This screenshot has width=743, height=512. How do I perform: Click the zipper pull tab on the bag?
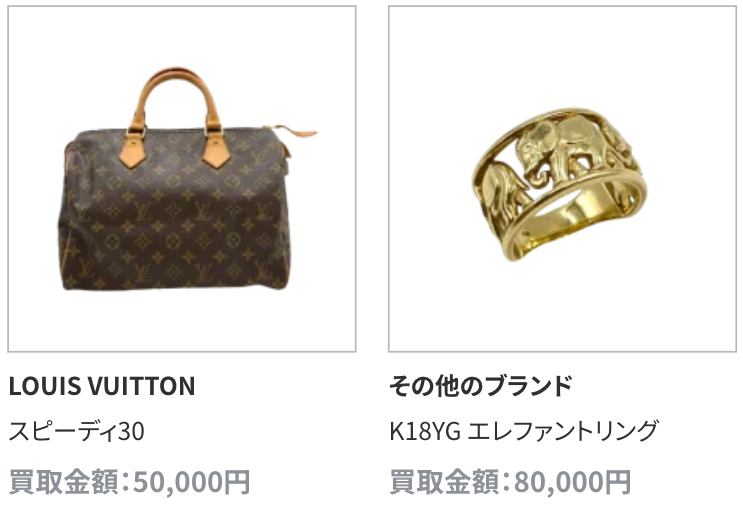[x=294, y=132]
